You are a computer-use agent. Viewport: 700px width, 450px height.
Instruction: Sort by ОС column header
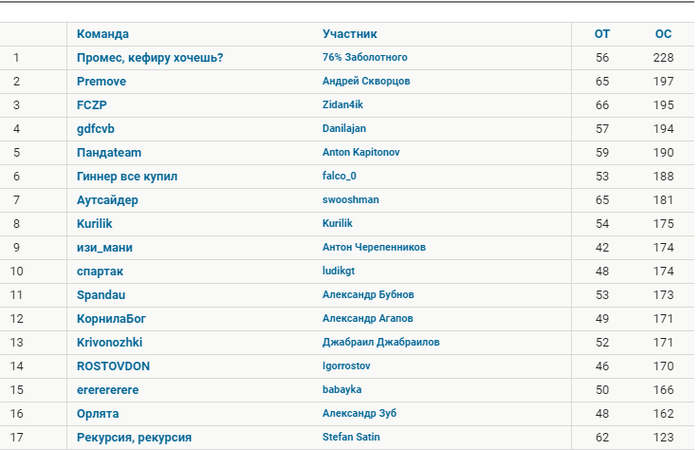(x=663, y=34)
